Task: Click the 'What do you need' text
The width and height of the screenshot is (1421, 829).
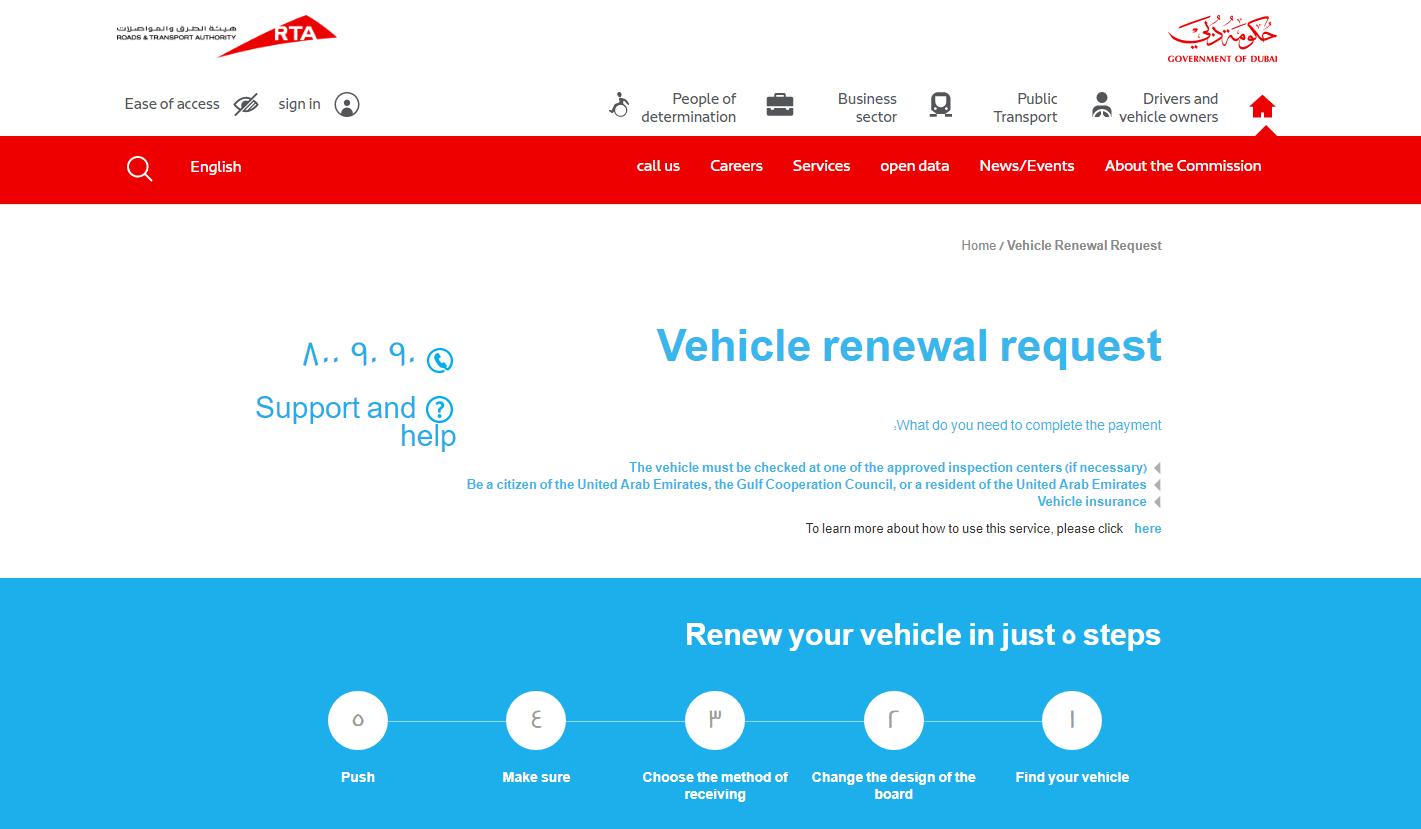Action: pyautogui.click(x=1028, y=425)
